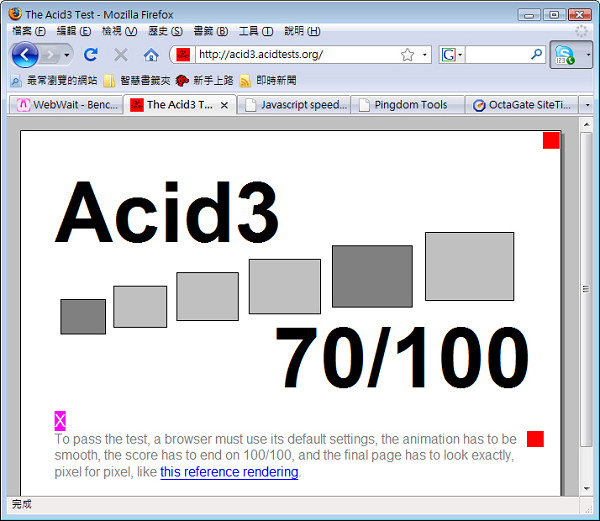Click the 完成 status bar text
The width and height of the screenshot is (600, 521).
(21, 504)
